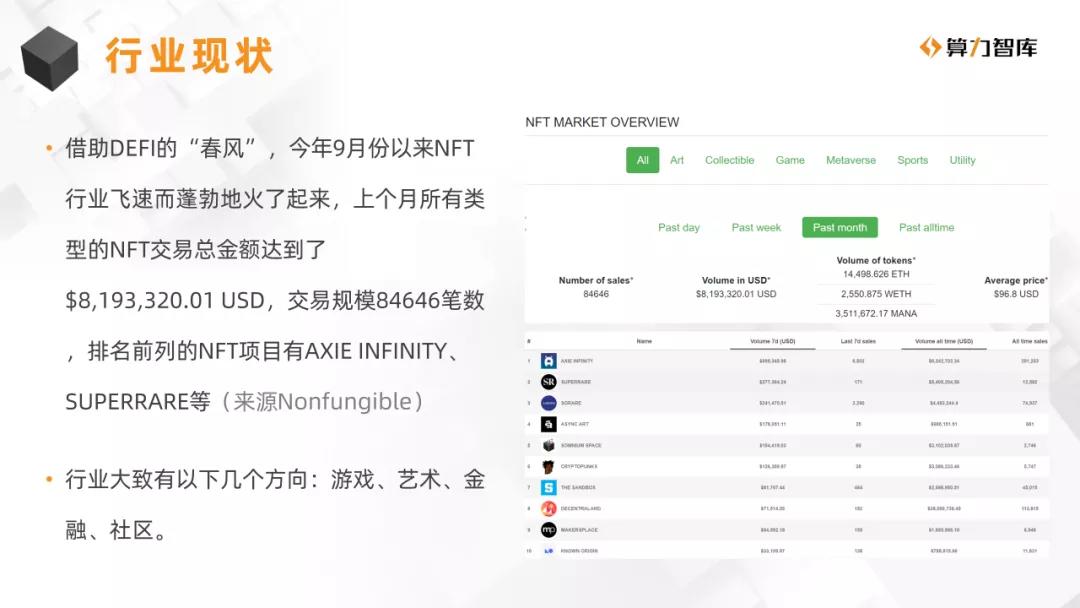1080x608 pixels.
Task: Select the AXIE INFINITY project logo icon
Action: point(547,361)
